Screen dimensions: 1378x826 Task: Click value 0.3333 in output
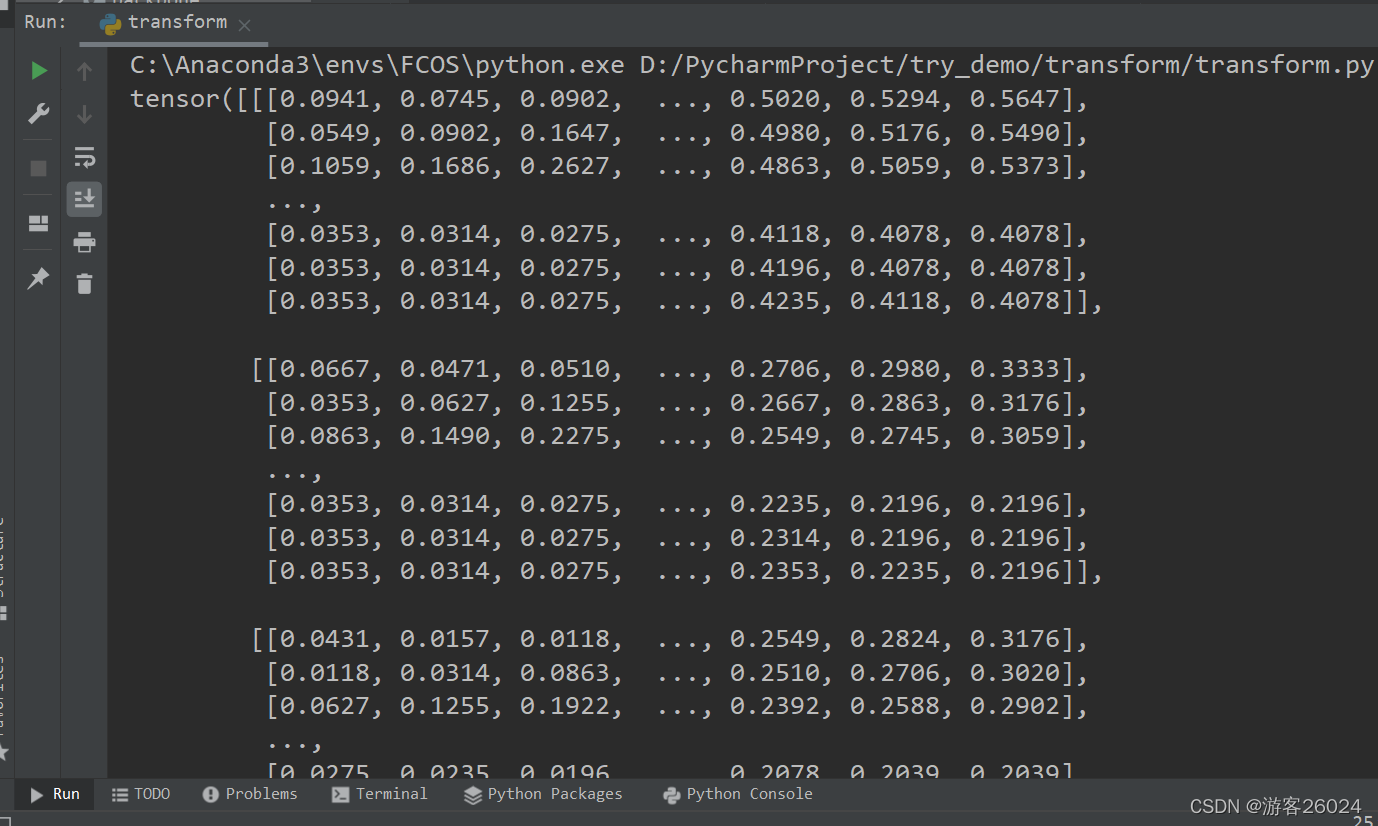coord(1014,369)
